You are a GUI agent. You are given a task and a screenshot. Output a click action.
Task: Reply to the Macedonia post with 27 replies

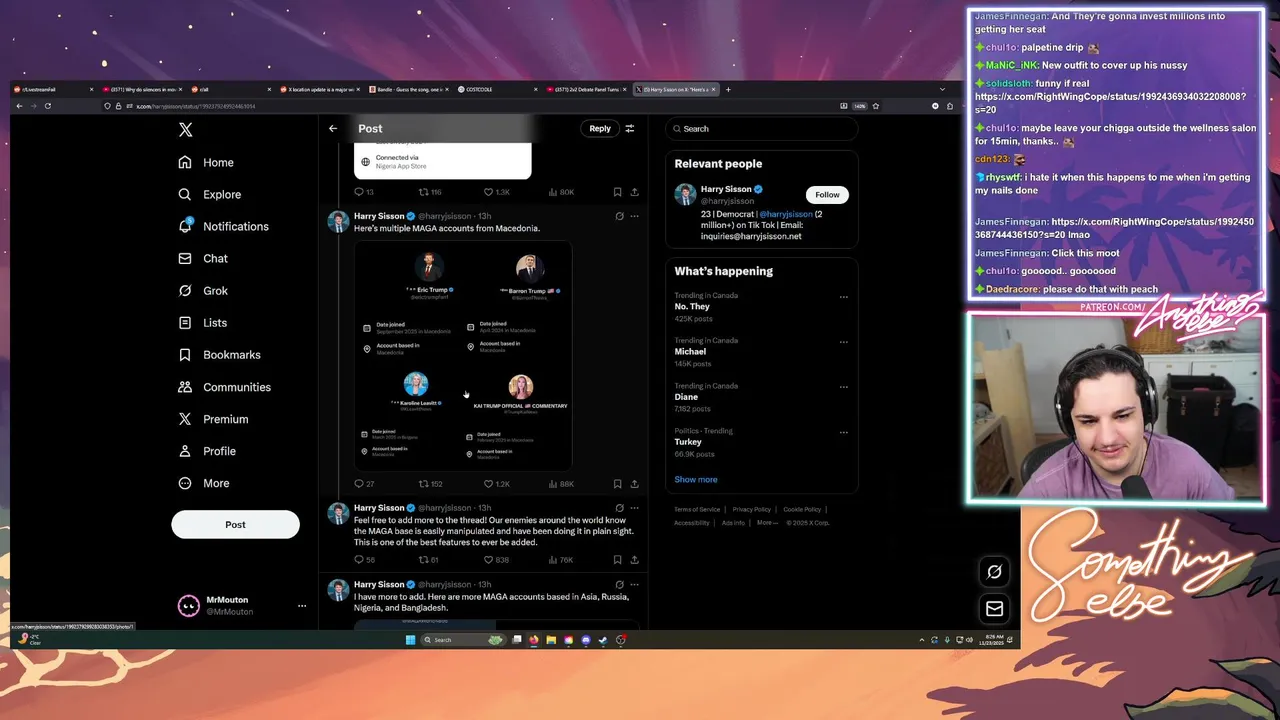(364, 484)
